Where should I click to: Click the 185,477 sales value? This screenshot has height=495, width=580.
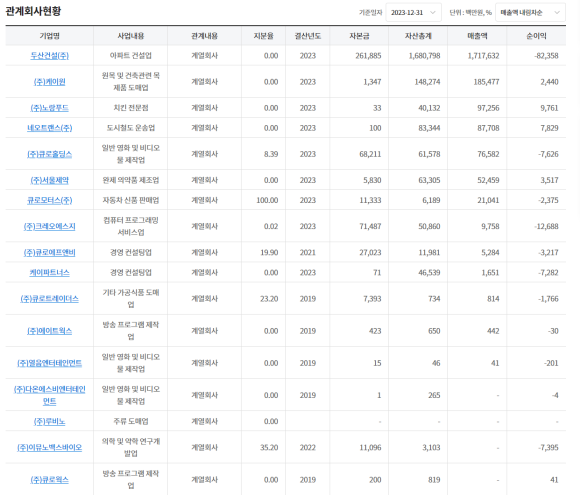pyautogui.click(x=486, y=82)
